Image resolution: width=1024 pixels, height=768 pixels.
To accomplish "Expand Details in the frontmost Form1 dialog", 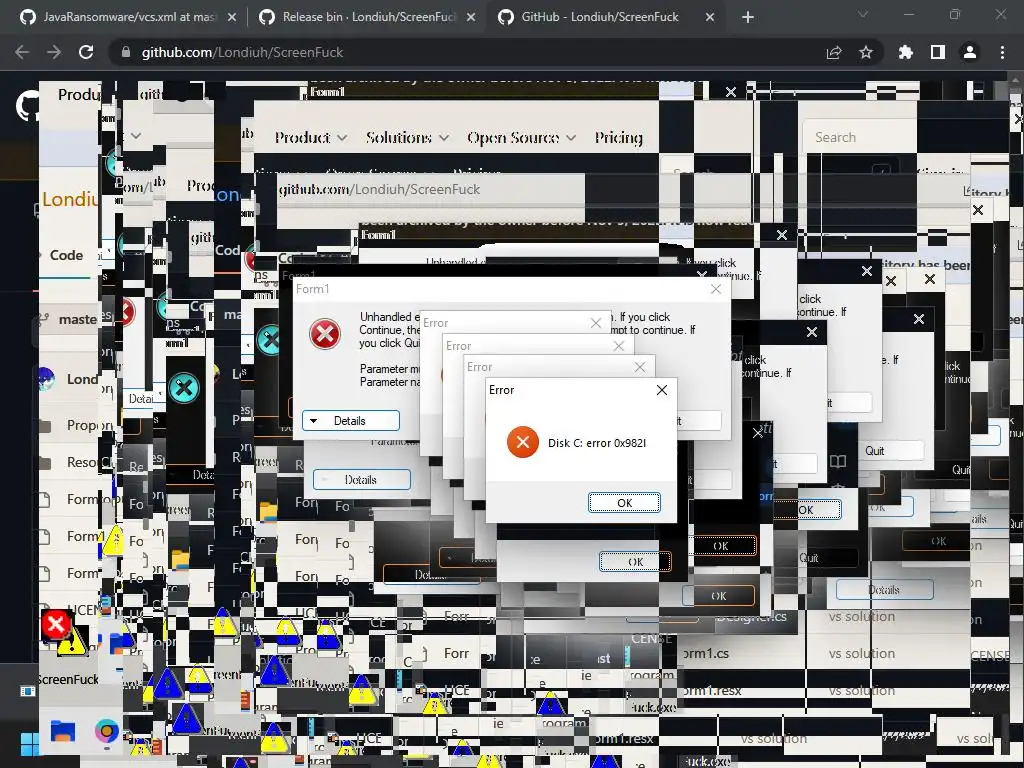I will tap(351, 421).
